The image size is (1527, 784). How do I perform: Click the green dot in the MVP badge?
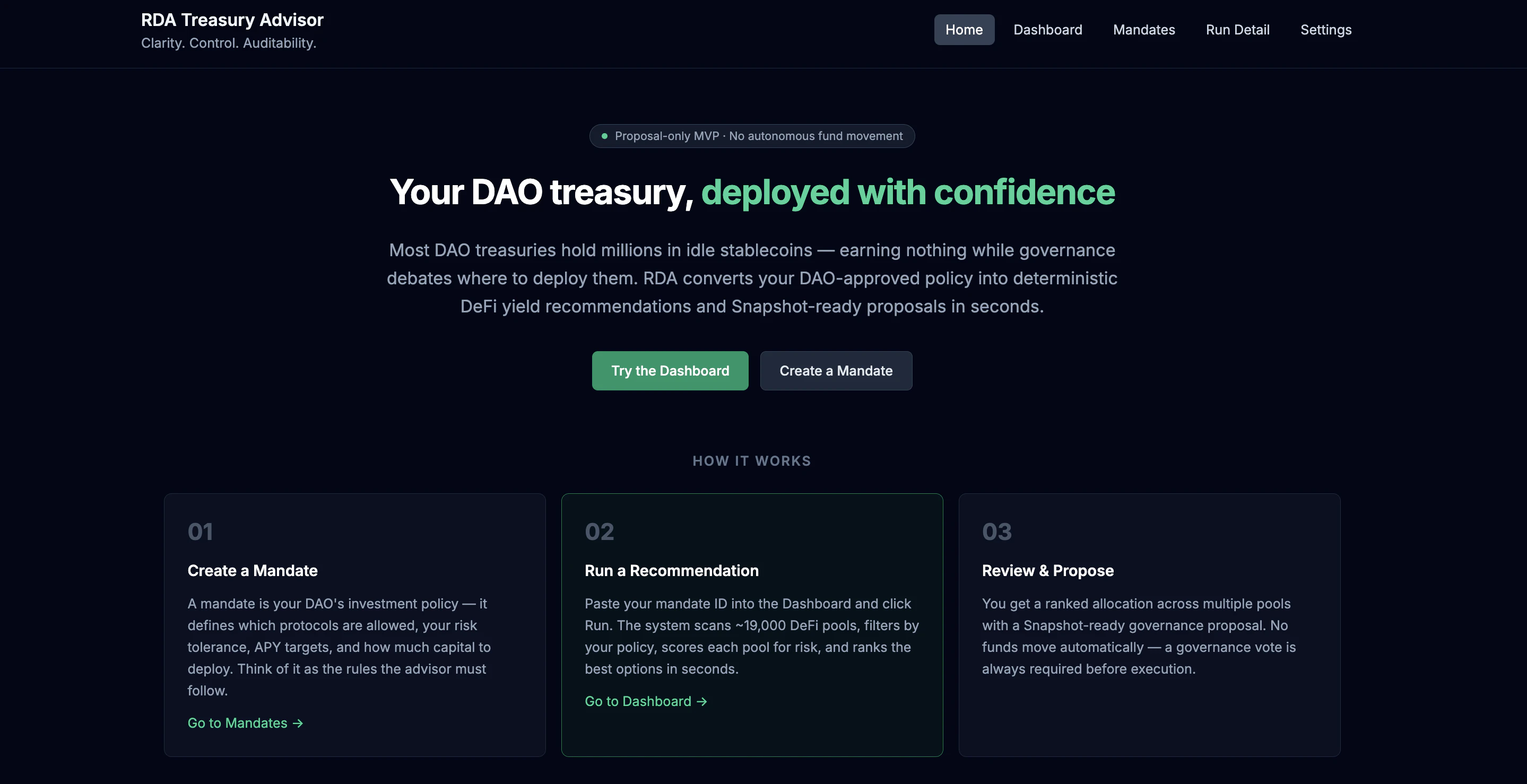tap(604, 136)
